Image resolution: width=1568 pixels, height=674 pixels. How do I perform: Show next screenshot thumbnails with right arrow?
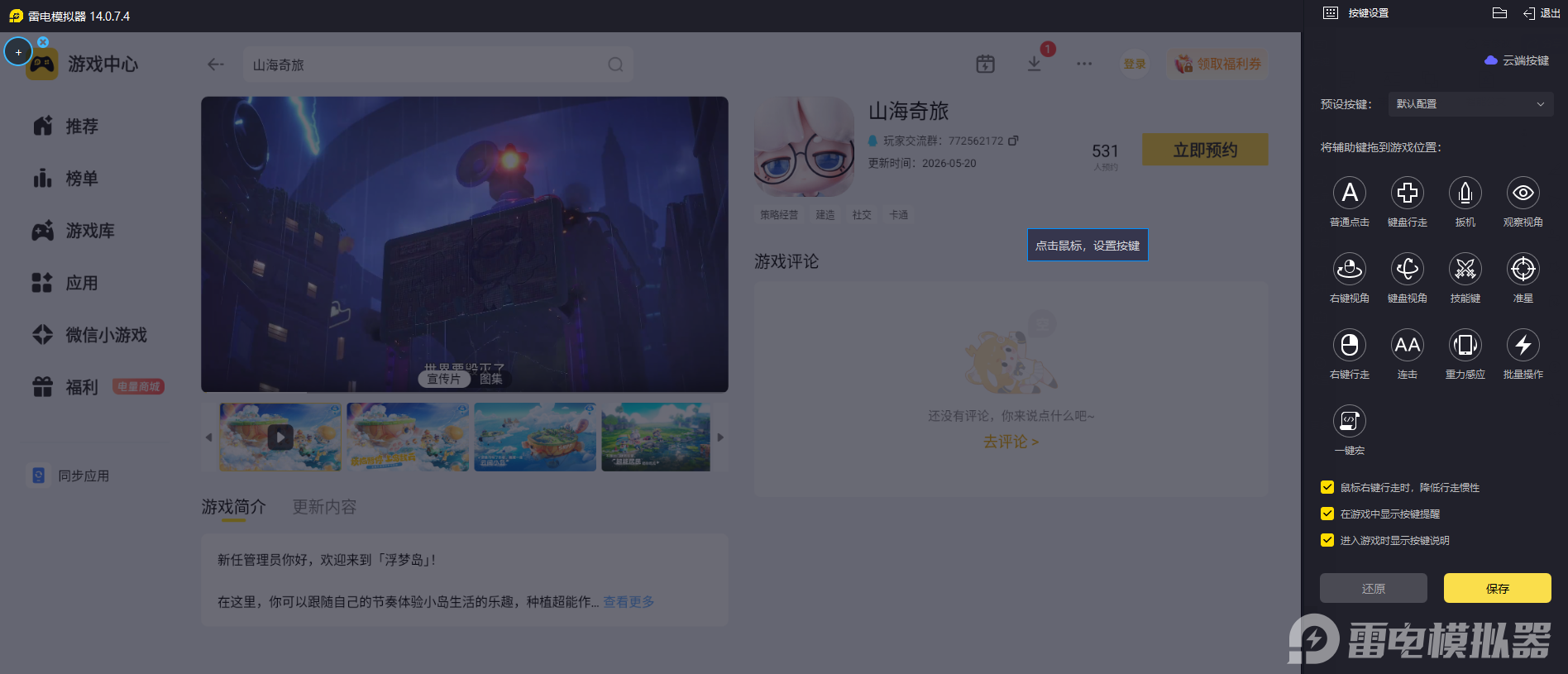click(720, 437)
